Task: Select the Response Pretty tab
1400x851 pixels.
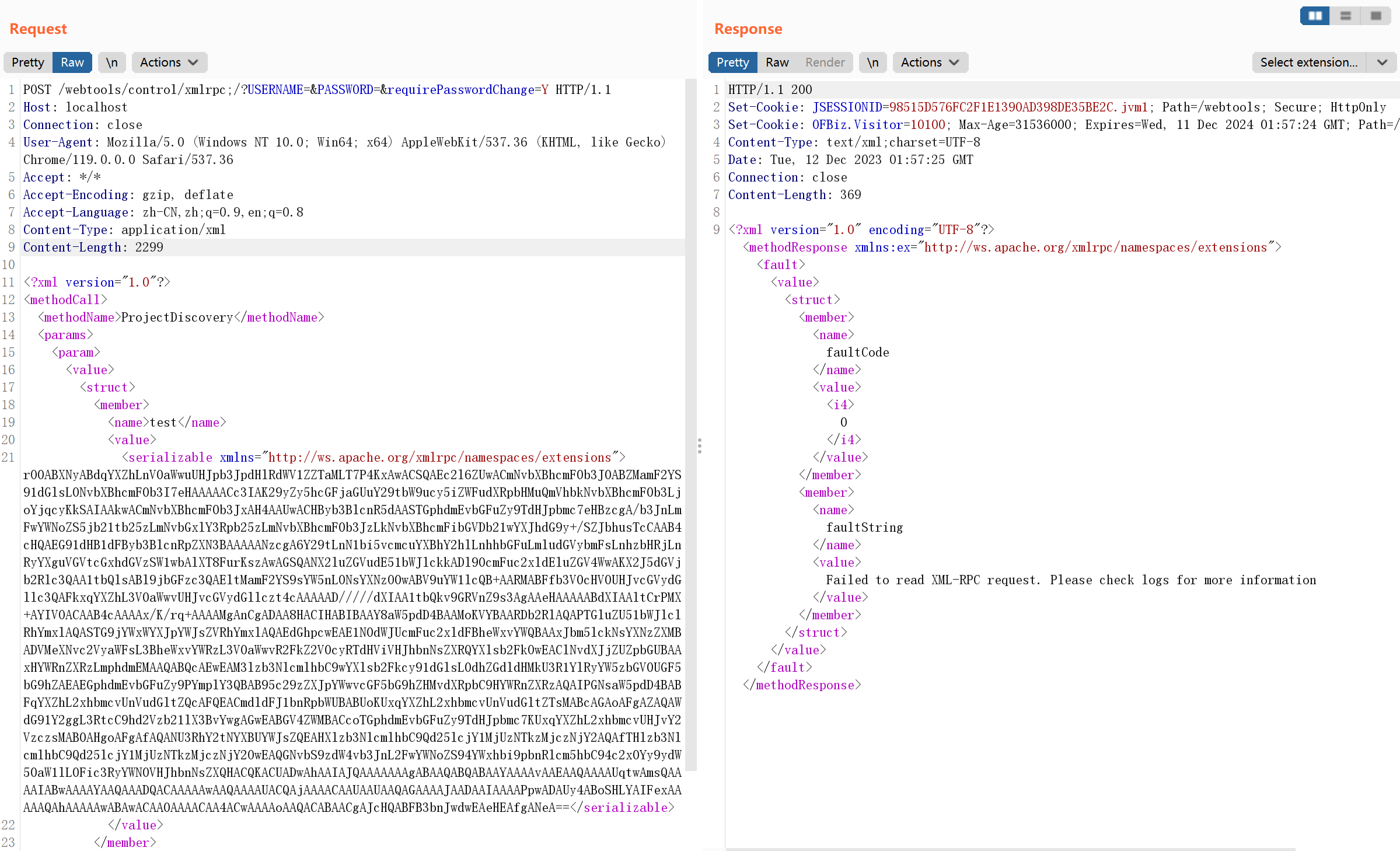Action: (732, 62)
